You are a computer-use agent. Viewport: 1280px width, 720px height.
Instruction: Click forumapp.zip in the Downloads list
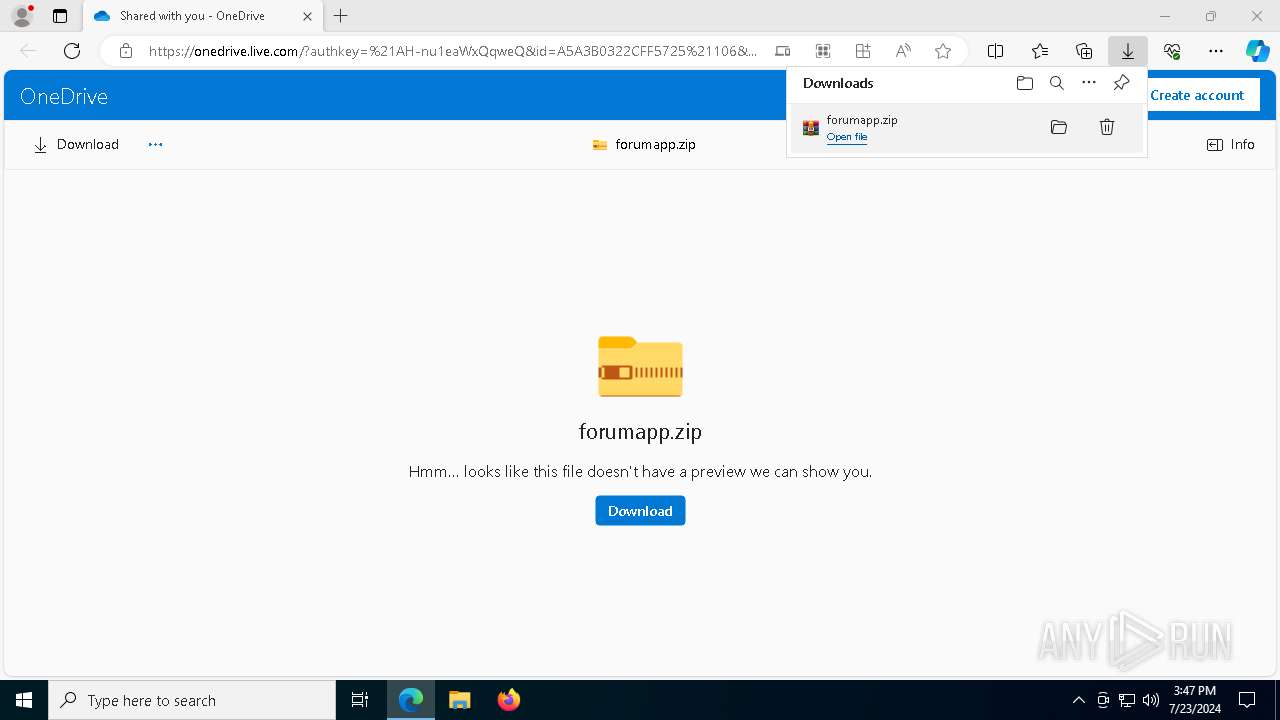pyautogui.click(x=862, y=120)
